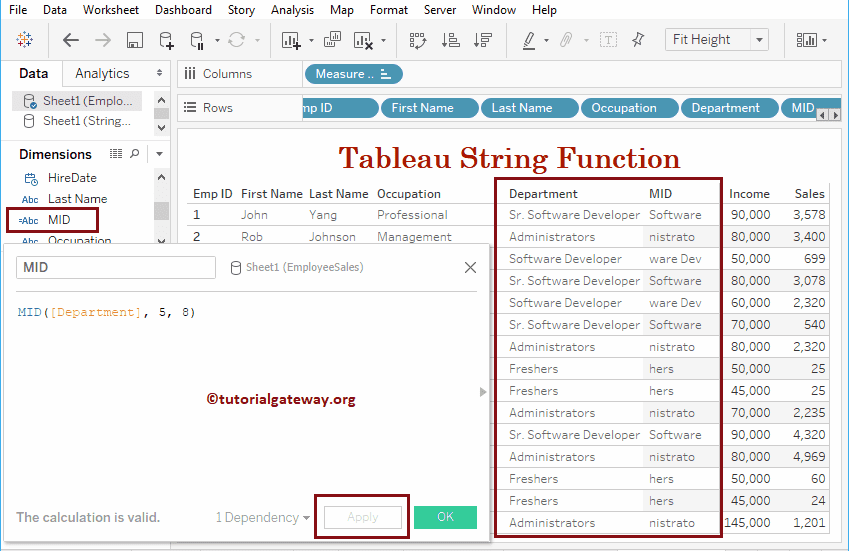Click the Income column header
This screenshot has width=849, height=551.
tap(749, 194)
